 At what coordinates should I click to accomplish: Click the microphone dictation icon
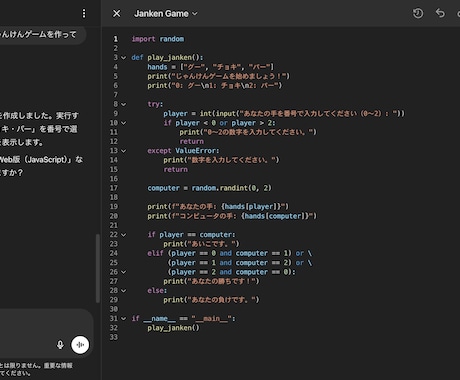coord(60,344)
